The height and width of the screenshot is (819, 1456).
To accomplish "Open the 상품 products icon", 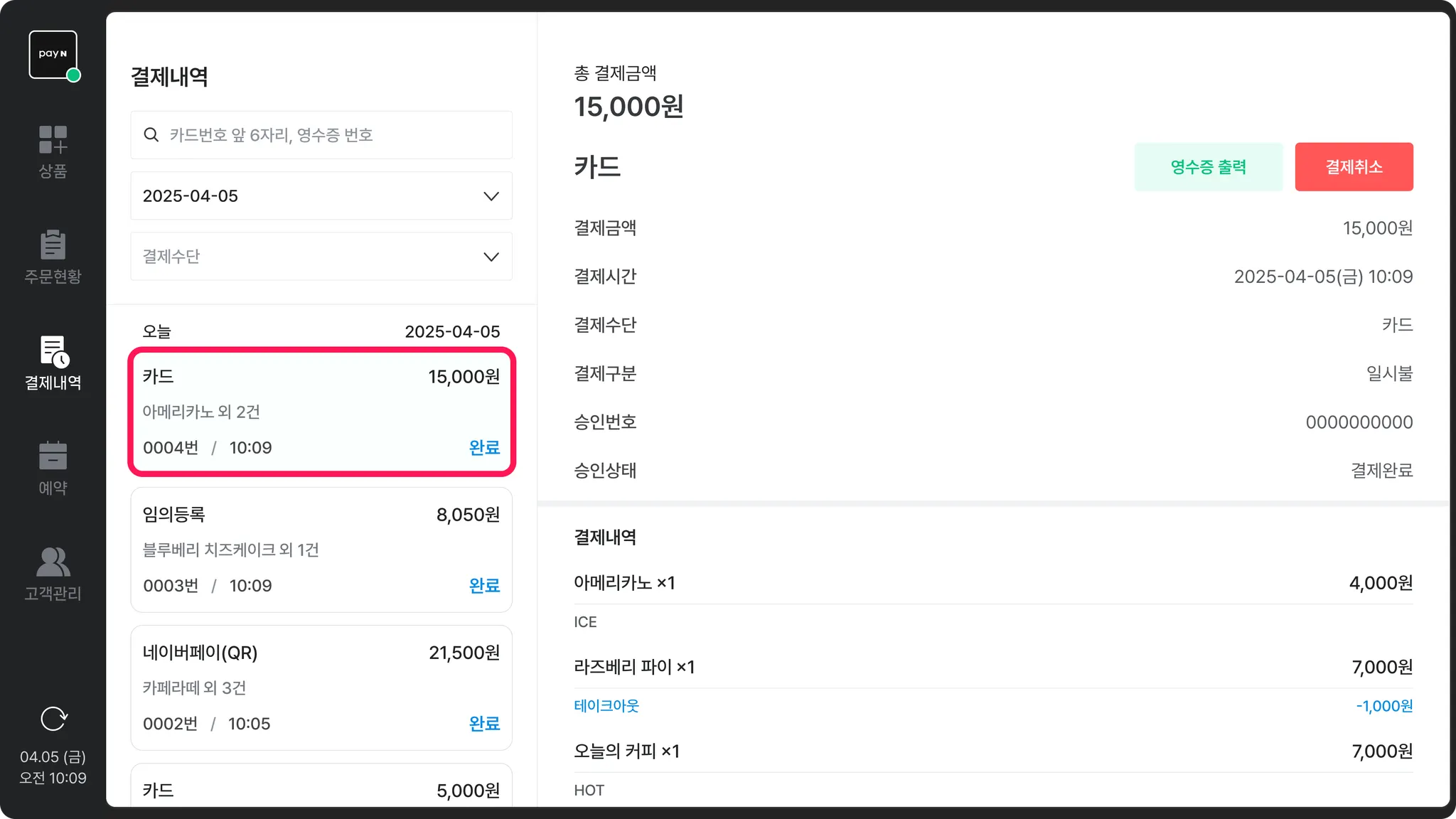I will point(53,140).
